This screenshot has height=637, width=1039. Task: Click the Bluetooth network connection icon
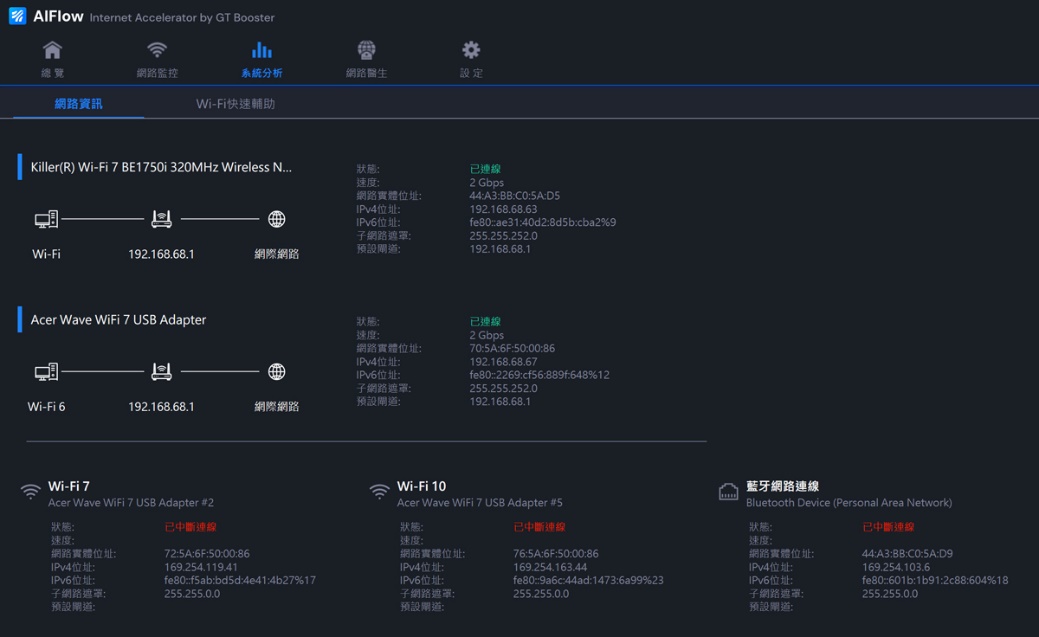pos(728,492)
